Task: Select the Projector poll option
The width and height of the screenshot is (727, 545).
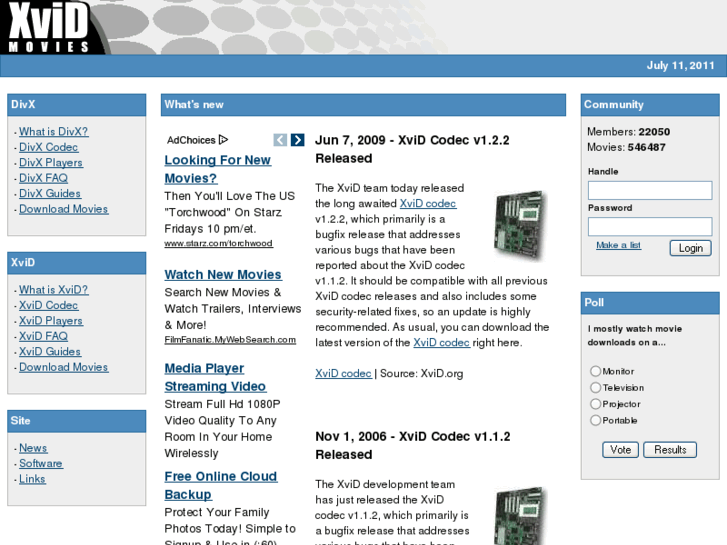Action: pyautogui.click(x=595, y=404)
